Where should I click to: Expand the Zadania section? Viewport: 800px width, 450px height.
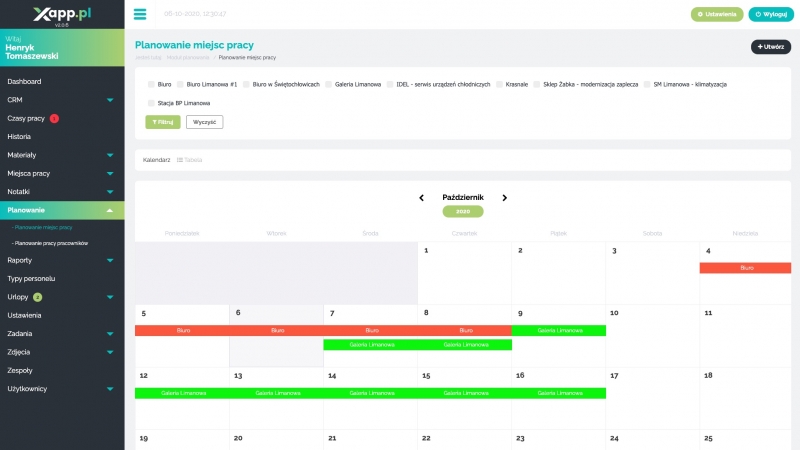62,334
